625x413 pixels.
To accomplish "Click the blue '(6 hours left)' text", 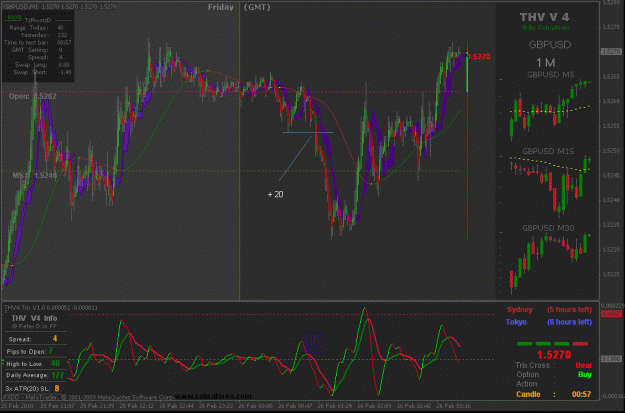I will click(x=569, y=322).
